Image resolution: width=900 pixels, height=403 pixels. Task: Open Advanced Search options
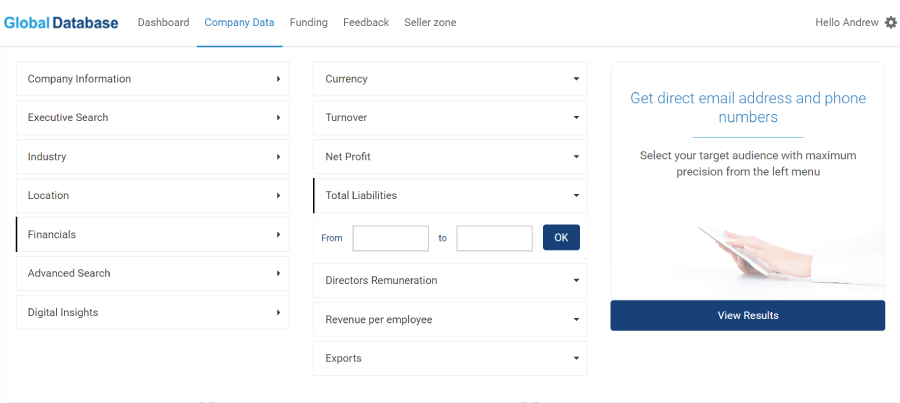[153, 273]
